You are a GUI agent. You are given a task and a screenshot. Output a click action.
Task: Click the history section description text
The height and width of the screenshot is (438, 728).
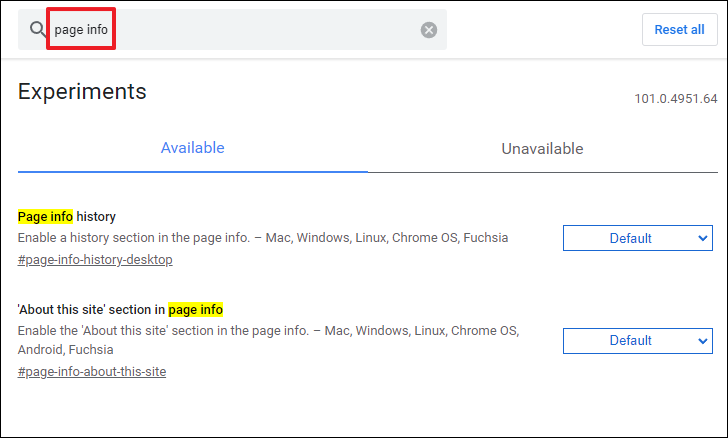tap(263, 237)
